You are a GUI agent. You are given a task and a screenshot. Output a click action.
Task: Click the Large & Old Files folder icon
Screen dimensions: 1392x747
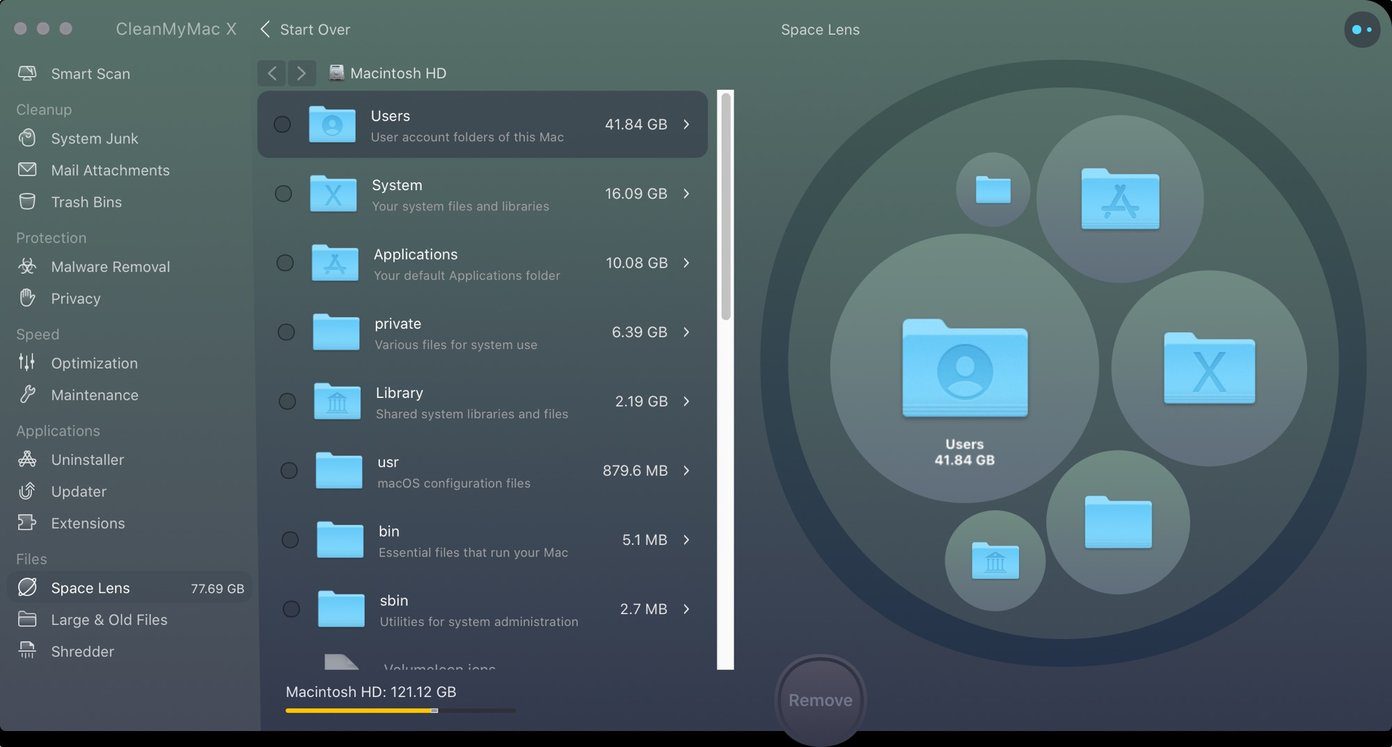[28, 620]
